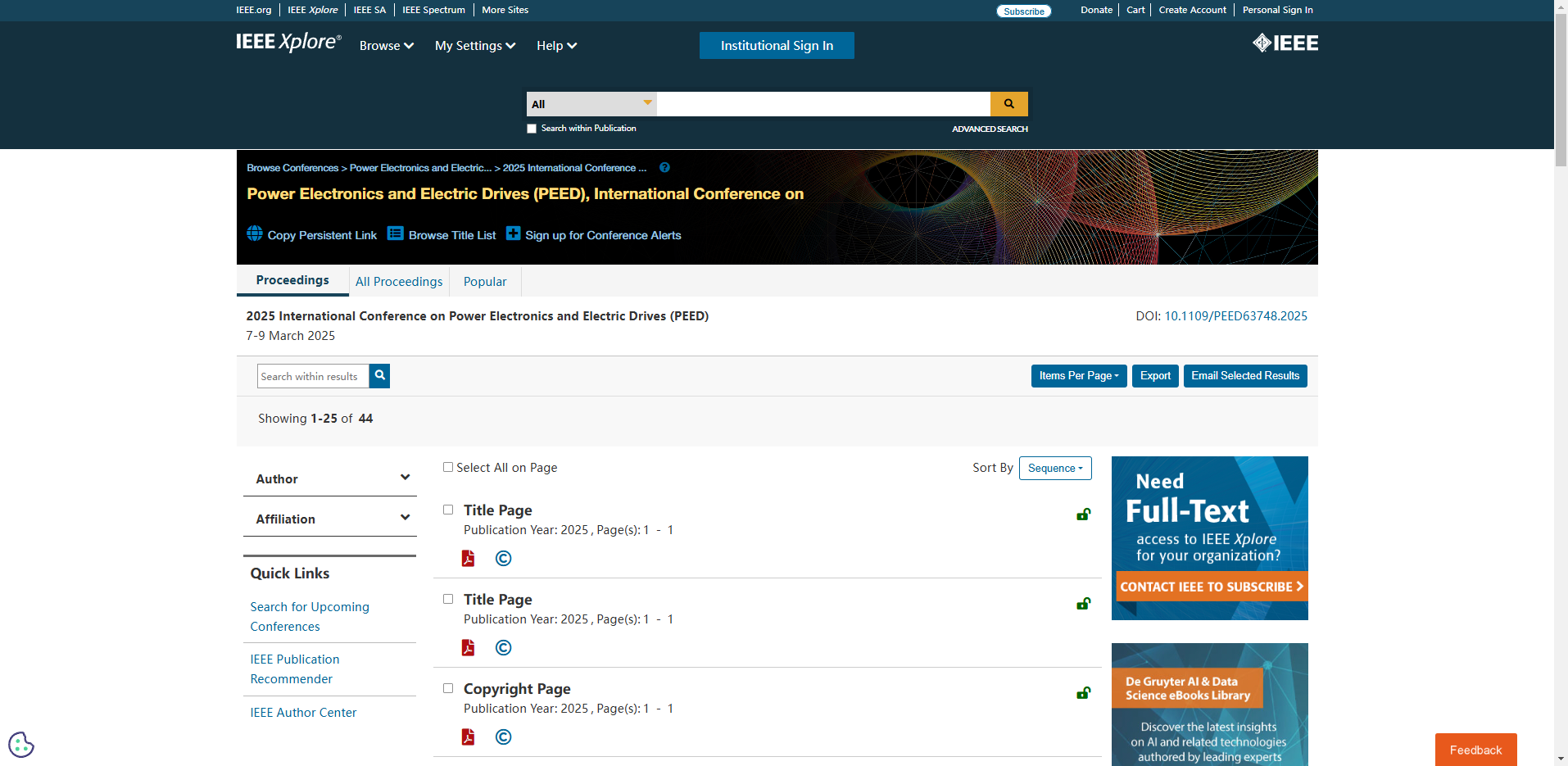This screenshot has width=1568, height=766.
Task: Click the Institutional Sign In button
Action: point(776,46)
